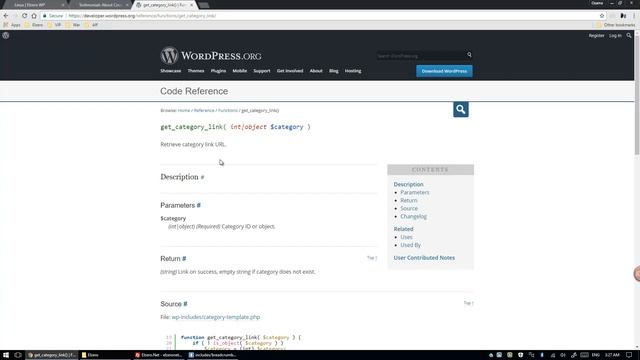The width and height of the screenshot is (640, 360).
Task: Click the hash anchor next to Parameters
Action: (199, 205)
